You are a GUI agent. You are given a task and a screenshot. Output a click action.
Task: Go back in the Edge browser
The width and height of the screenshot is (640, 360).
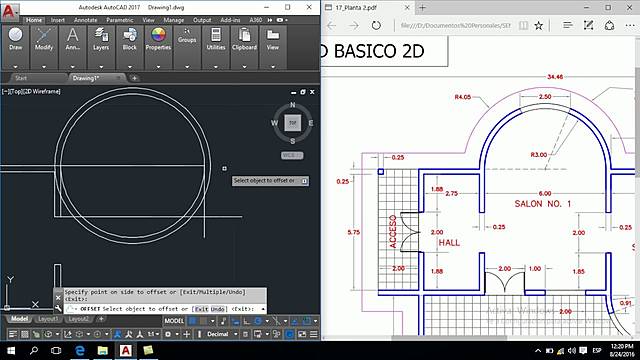point(331,25)
